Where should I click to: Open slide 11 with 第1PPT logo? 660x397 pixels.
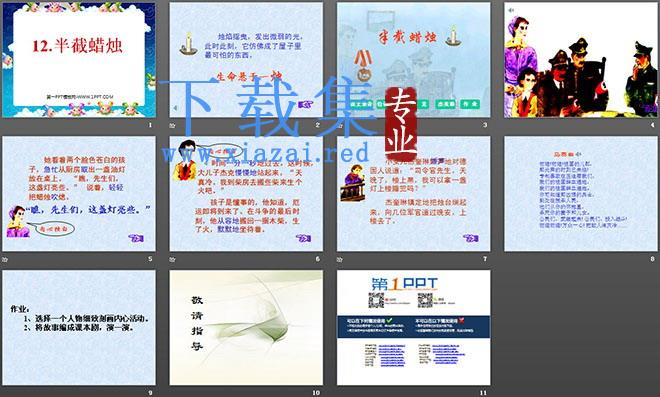(x=413, y=328)
